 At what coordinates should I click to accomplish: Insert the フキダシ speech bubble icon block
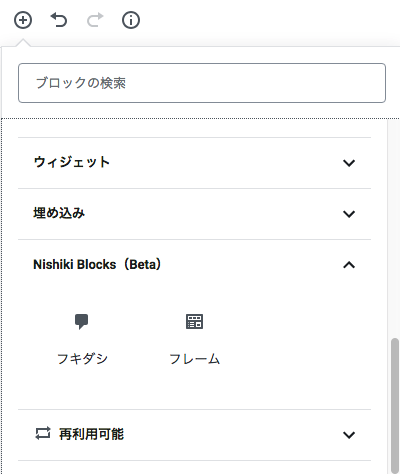(x=82, y=322)
